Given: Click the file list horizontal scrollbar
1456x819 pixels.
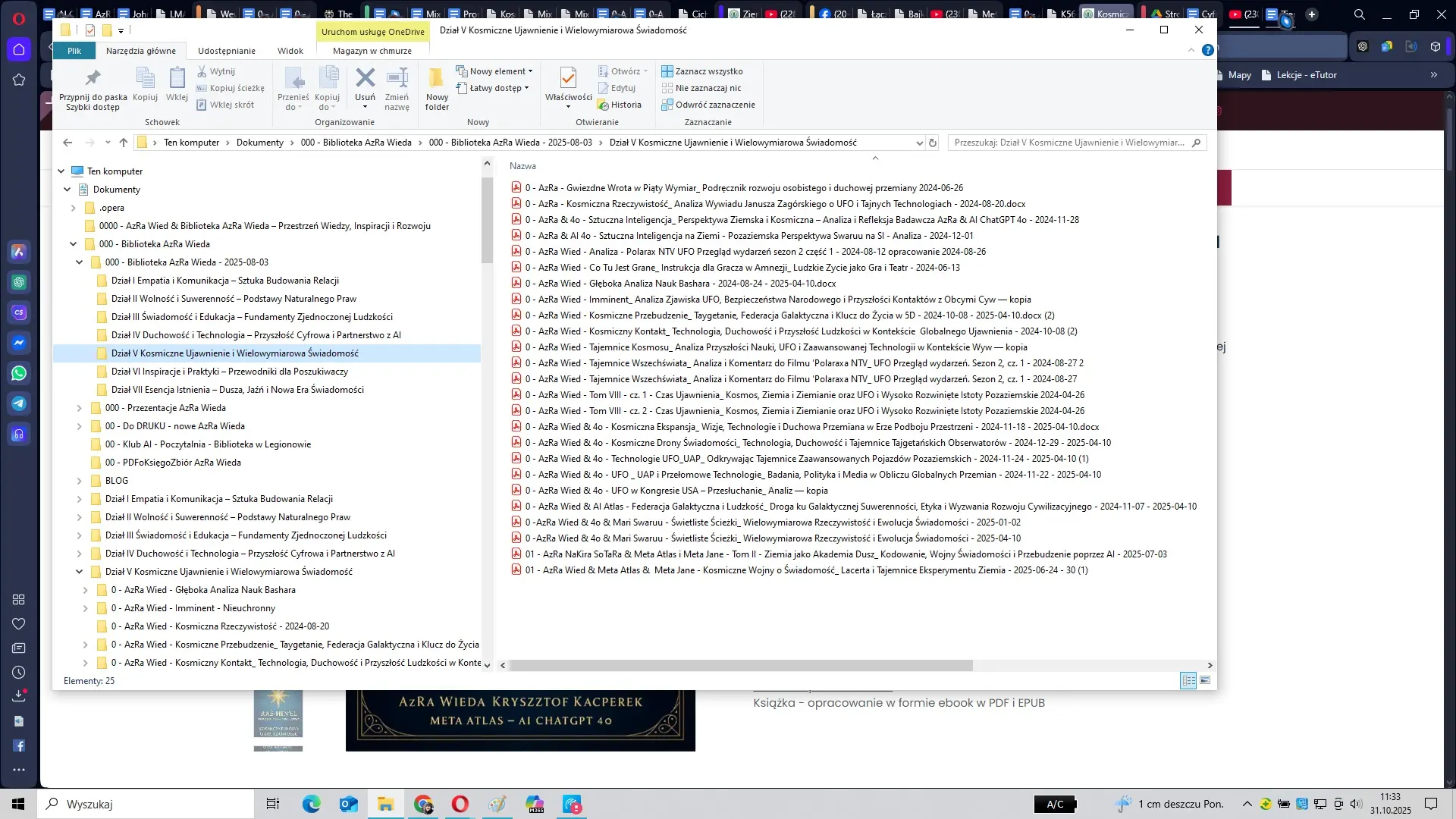Looking at the screenshot, I should [x=741, y=665].
